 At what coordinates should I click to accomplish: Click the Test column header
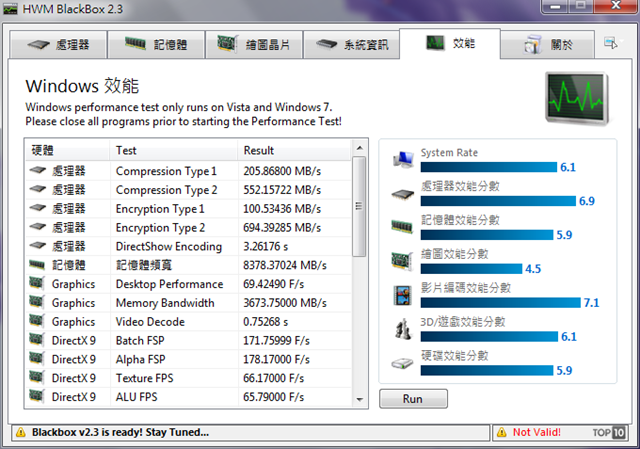click(x=174, y=150)
